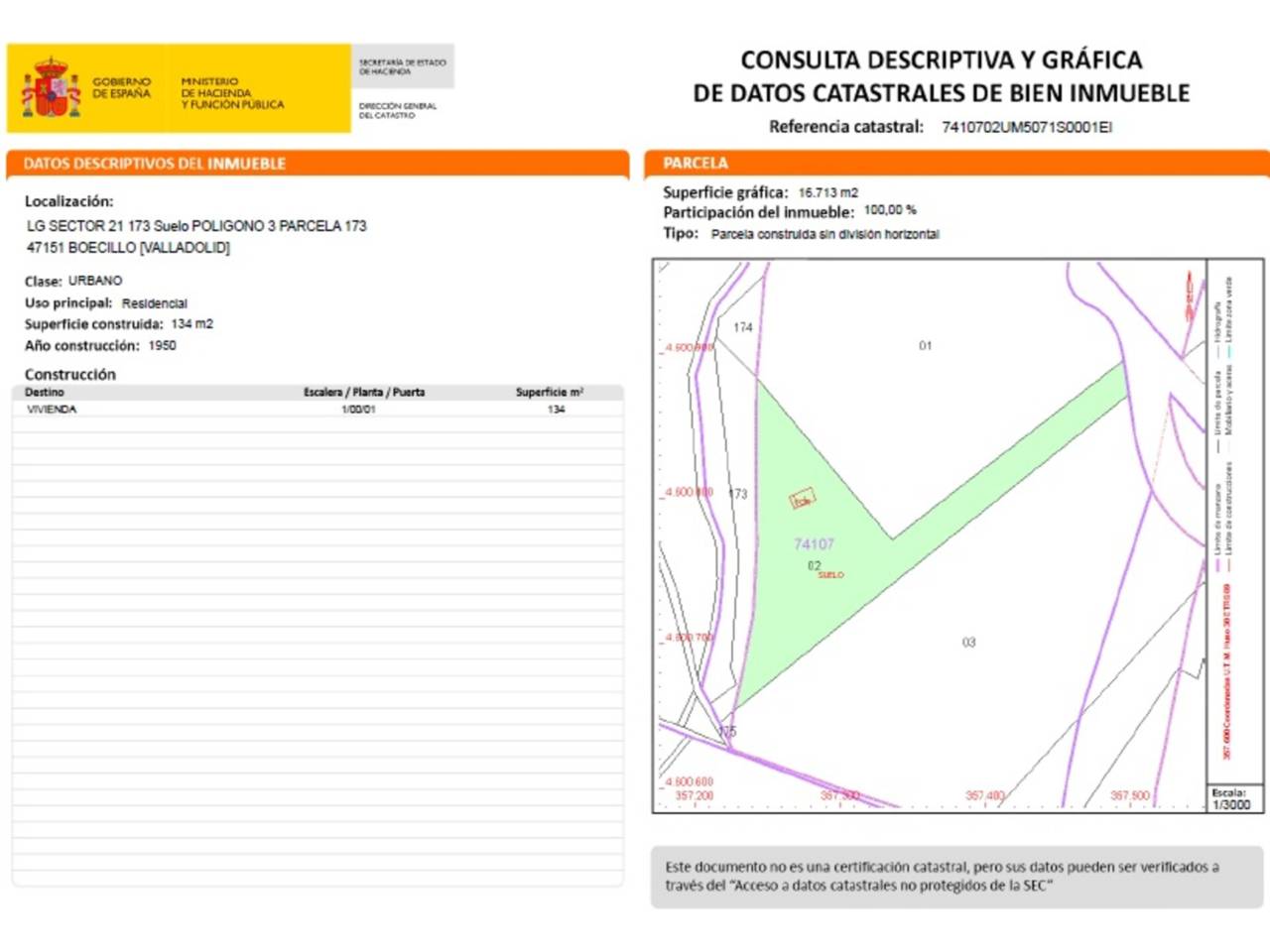Click map block label '03'
1270x952 pixels.
tap(968, 643)
